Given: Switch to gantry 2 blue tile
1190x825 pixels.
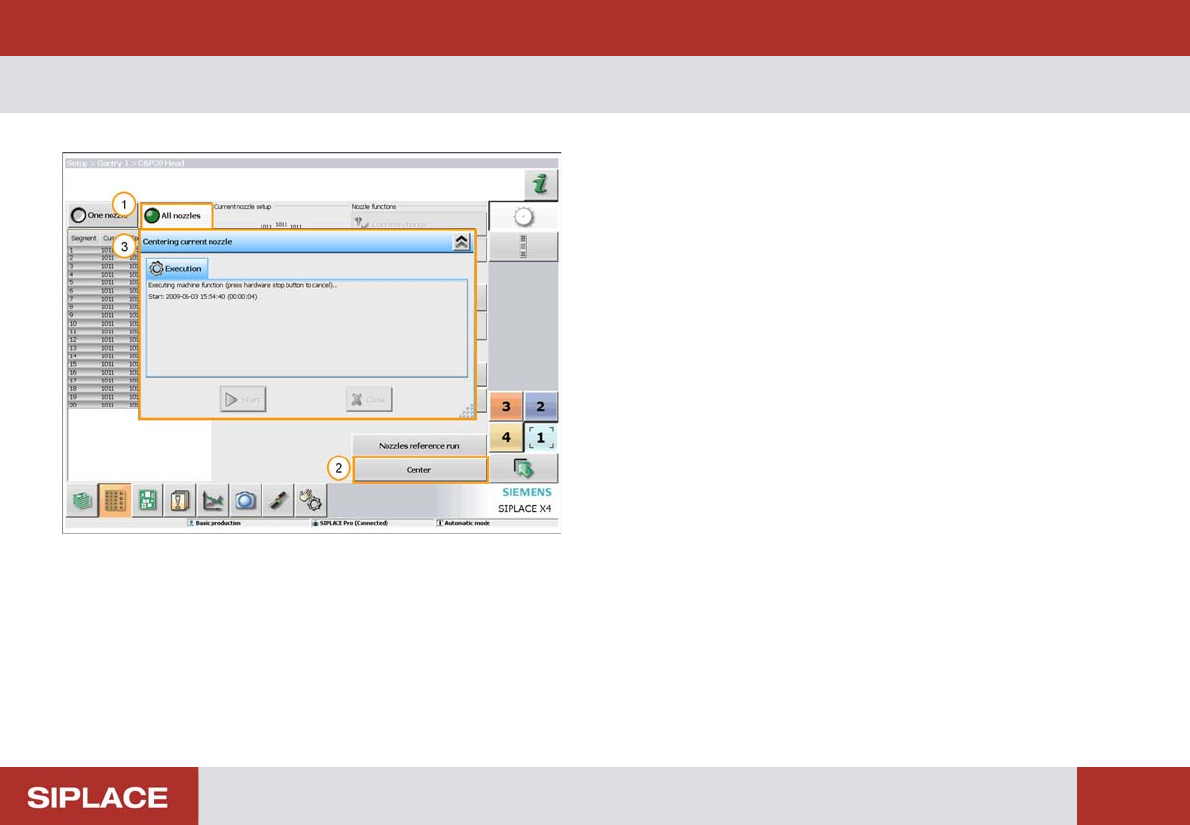Looking at the screenshot, I should point(540,407).
